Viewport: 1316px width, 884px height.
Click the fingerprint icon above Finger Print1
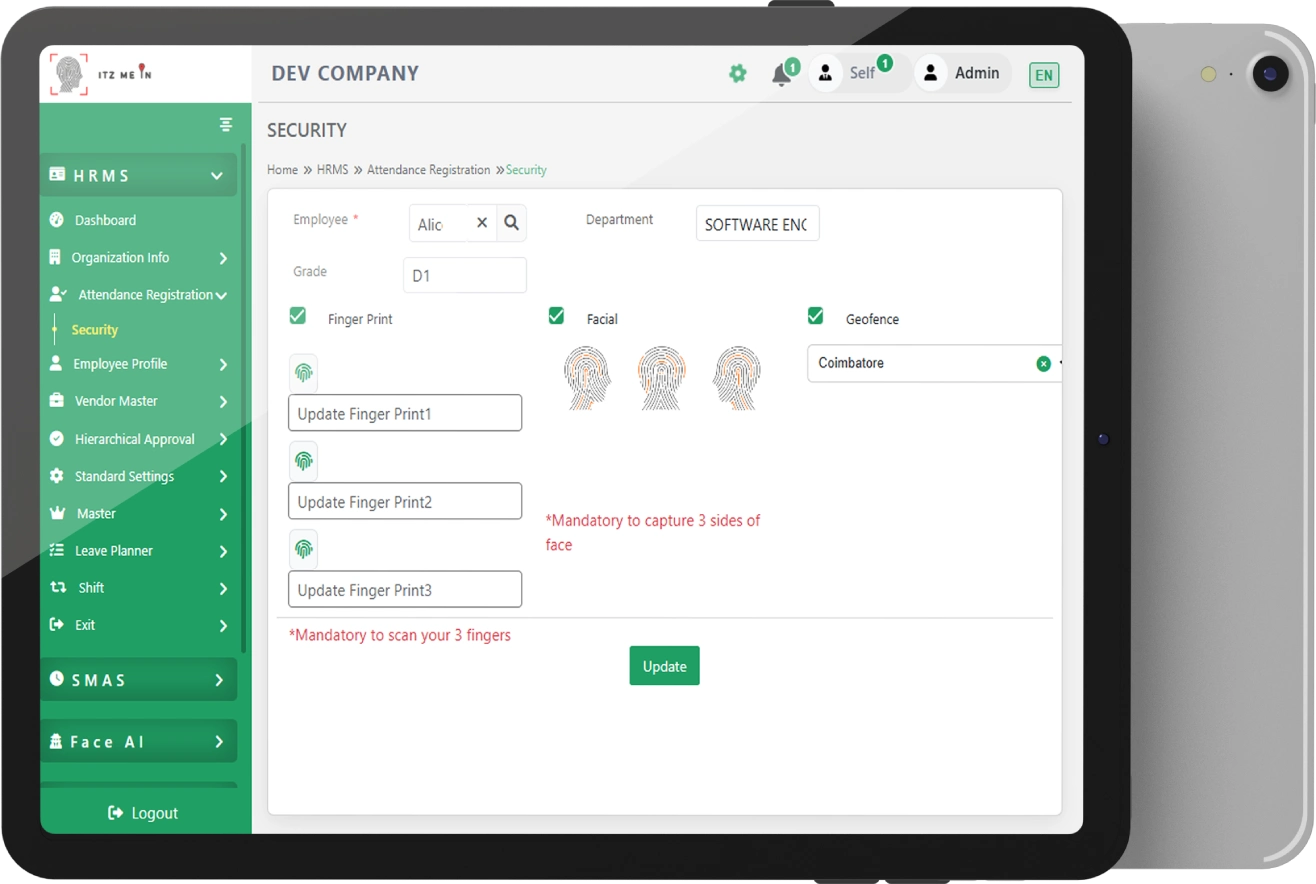(x=303, y=374)
